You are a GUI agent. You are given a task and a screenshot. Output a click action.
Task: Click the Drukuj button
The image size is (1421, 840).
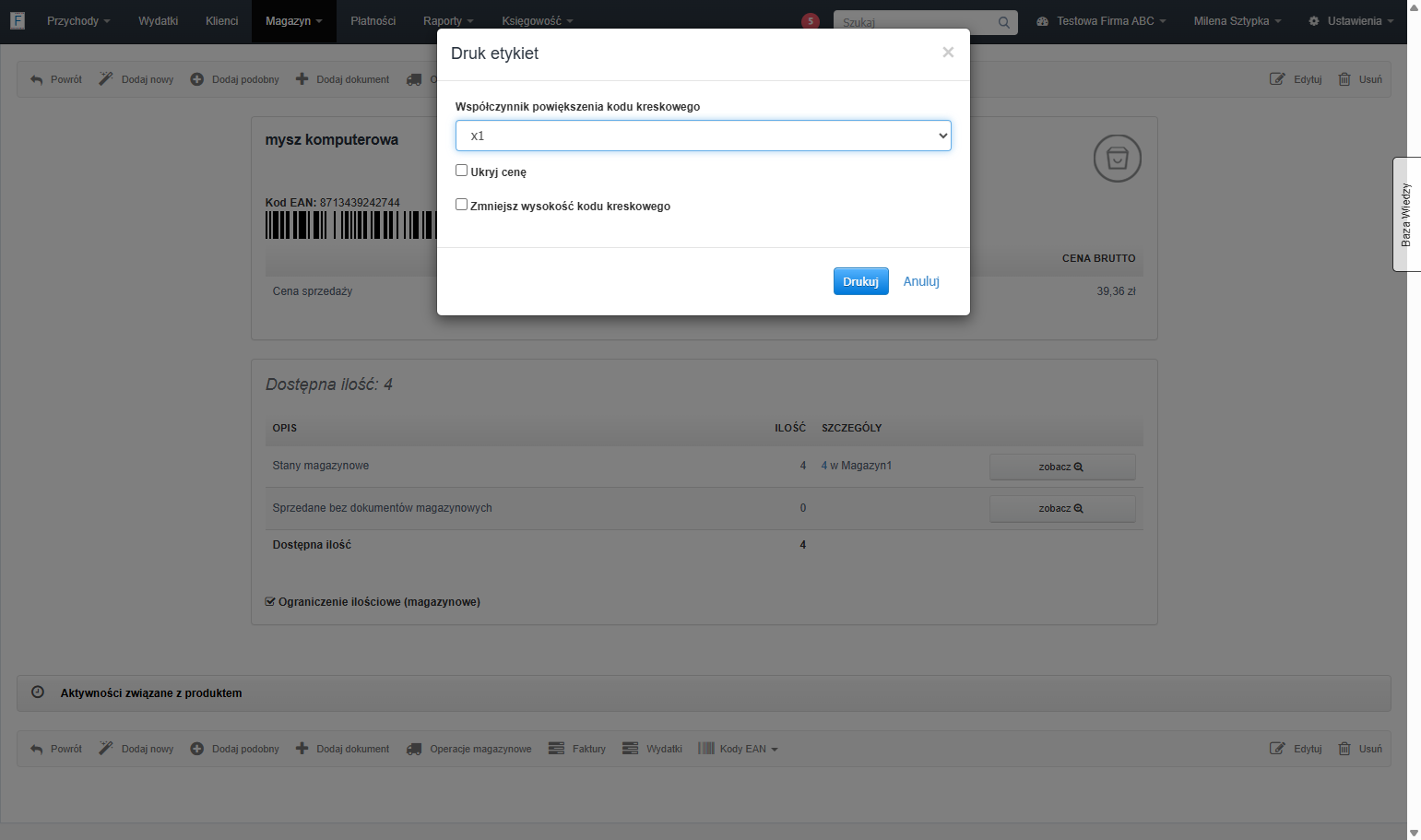pyautogui.click(x=861, y=281)
